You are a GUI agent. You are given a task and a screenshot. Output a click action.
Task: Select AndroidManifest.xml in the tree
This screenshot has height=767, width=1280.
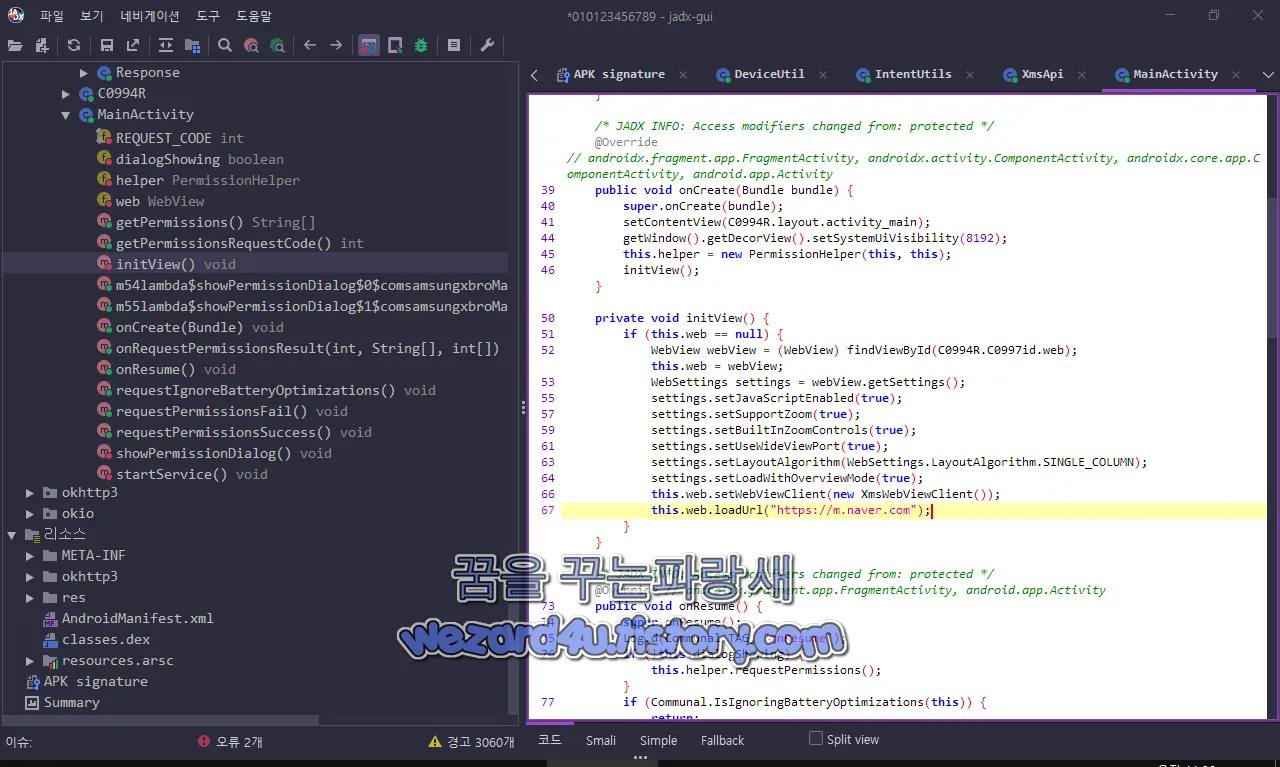(137, 618)
